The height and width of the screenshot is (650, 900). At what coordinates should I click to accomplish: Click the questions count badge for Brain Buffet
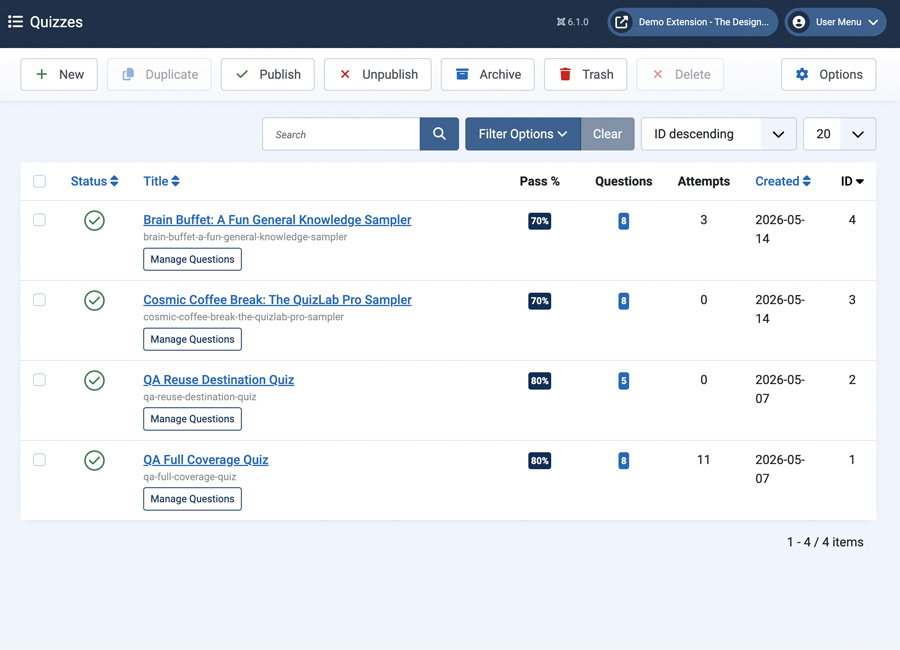pyautogui.click(x=623, y=220)
